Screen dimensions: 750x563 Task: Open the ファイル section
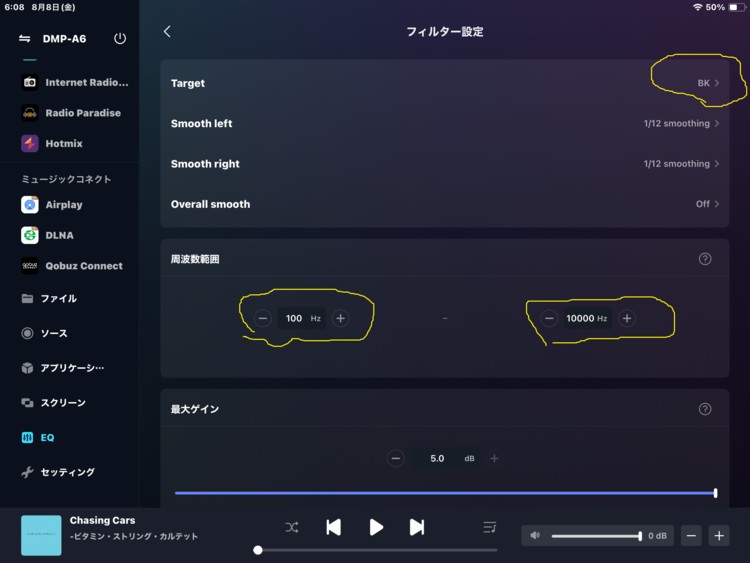coord(49,298)
